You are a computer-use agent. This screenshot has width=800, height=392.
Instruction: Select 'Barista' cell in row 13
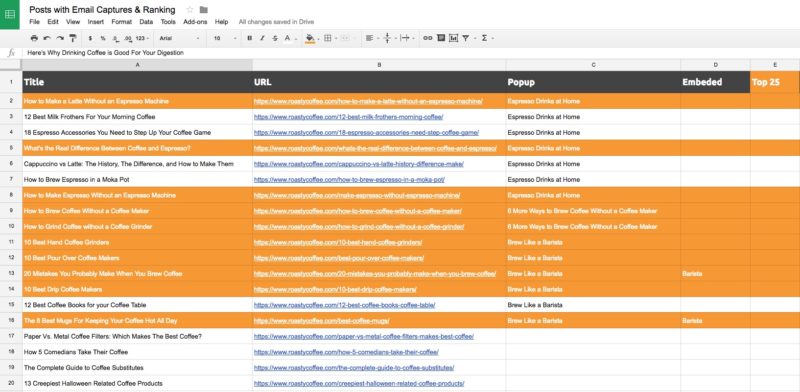(715, 274)
